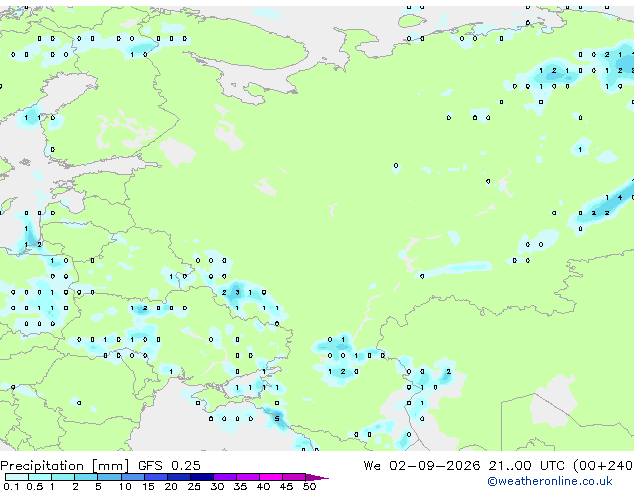634x490 pixels.
Task: Click the legend label '25'
Action: click(x=194, y=486)
